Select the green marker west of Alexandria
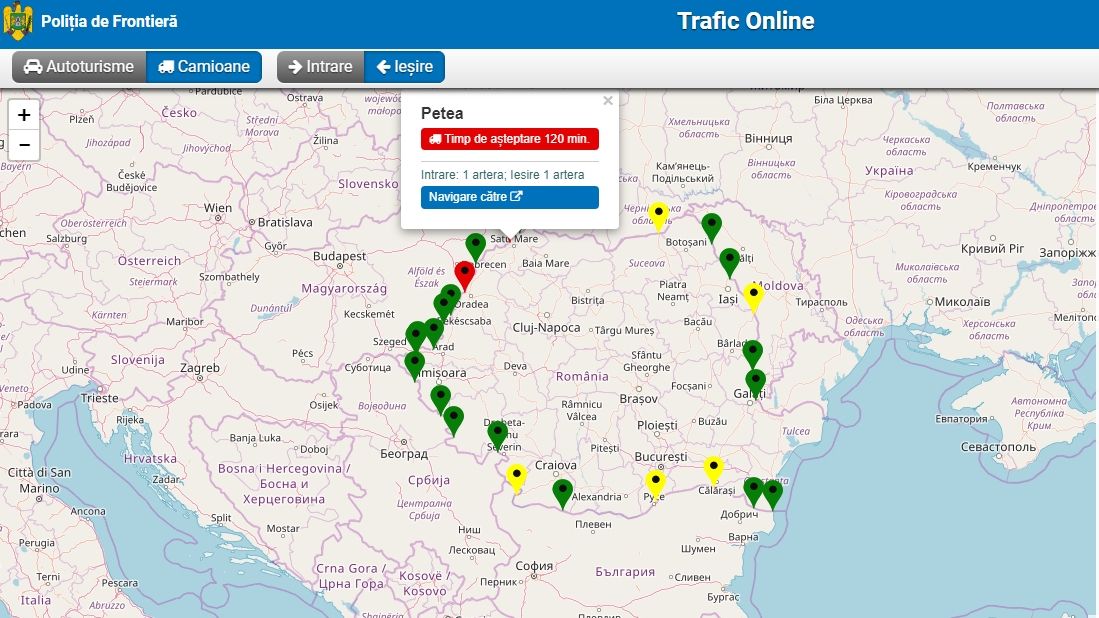 (563, 491)
